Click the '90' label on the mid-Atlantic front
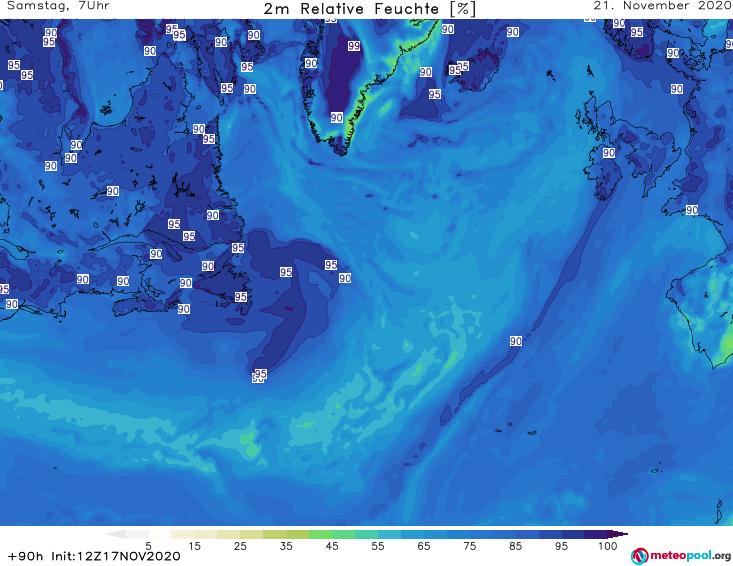The height and width of the screenshot is (566, 733). [x=516, y=341]
